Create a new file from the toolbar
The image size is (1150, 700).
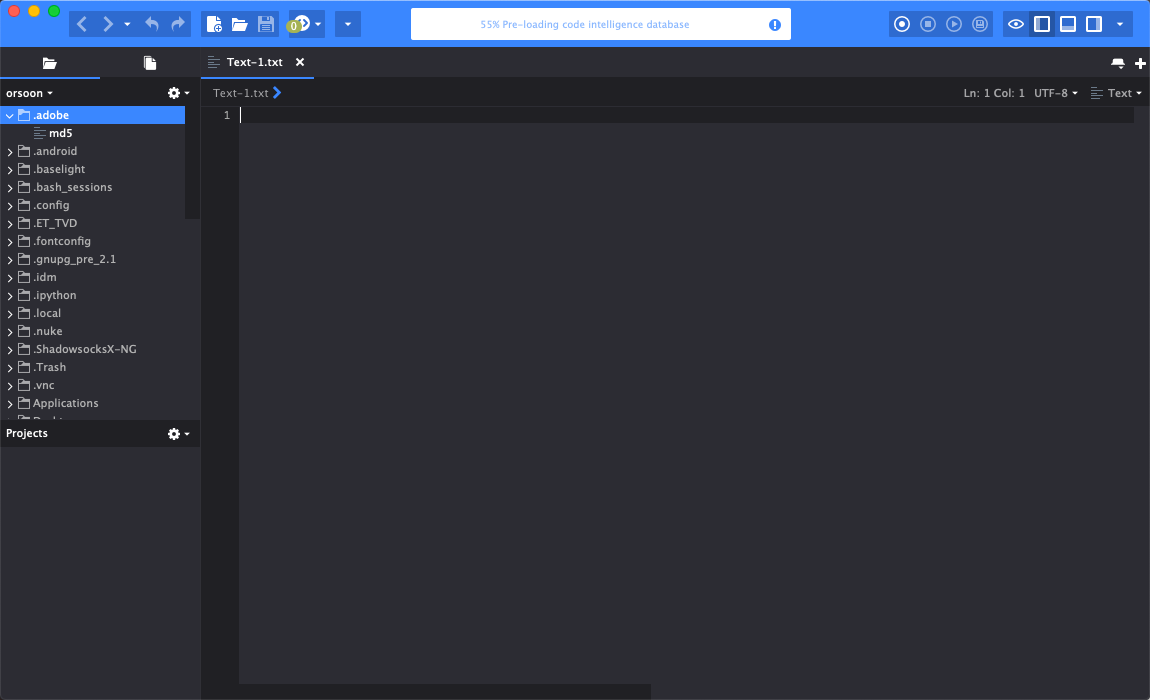point(214,24)
